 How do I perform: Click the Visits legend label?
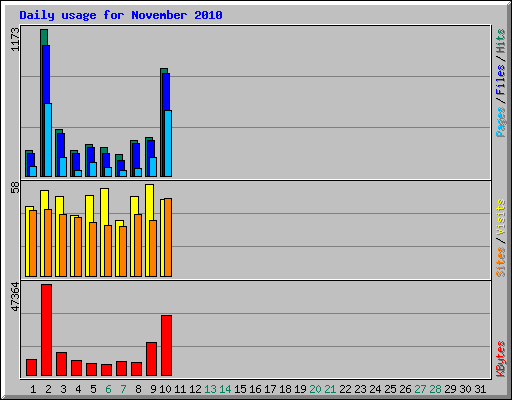(501, 217)
